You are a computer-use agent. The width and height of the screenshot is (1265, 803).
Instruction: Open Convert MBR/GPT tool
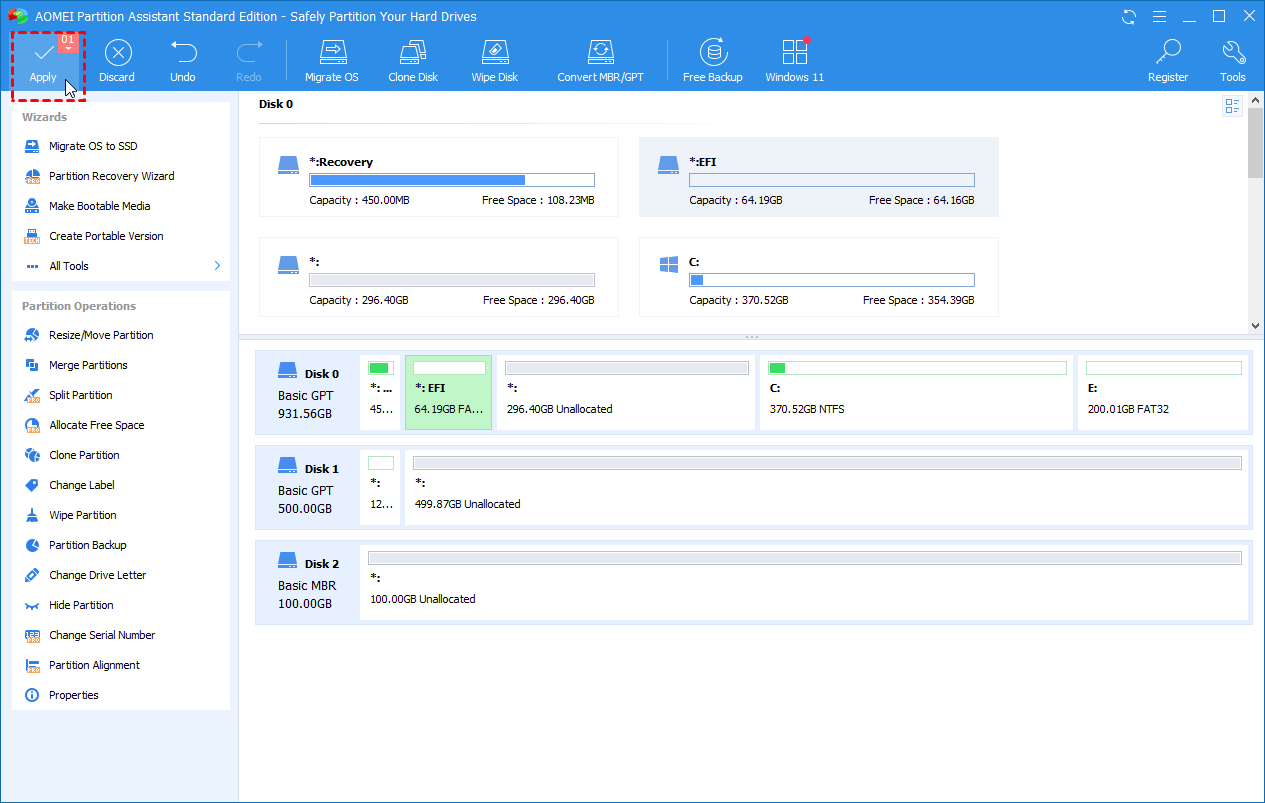600,62
